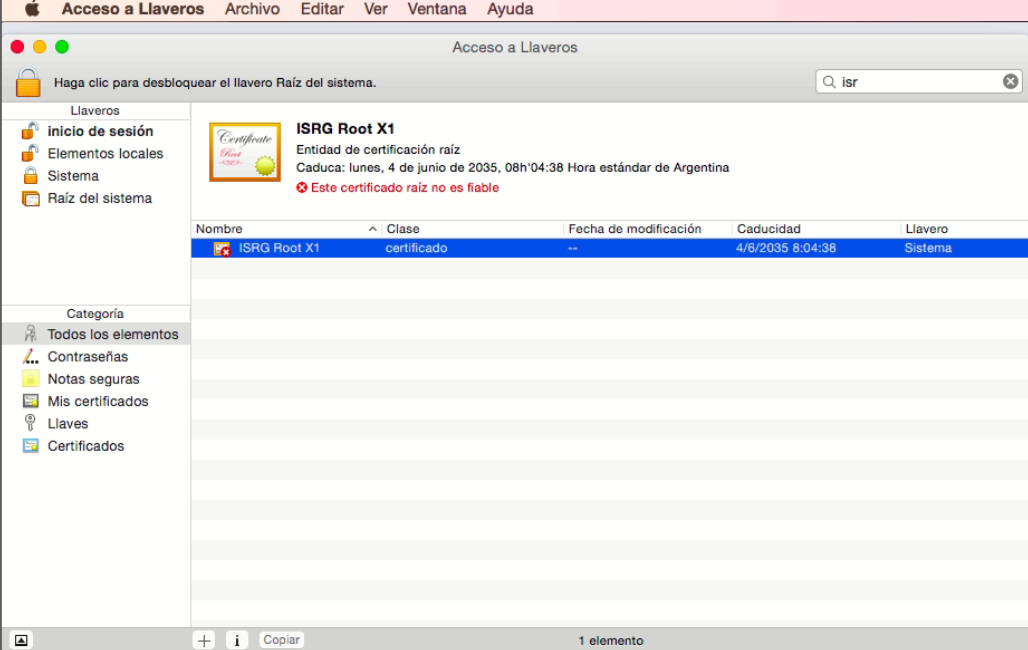1028x650 pixels.
Task: Show the Notas seguras category
Action: (x=93, y=378)
